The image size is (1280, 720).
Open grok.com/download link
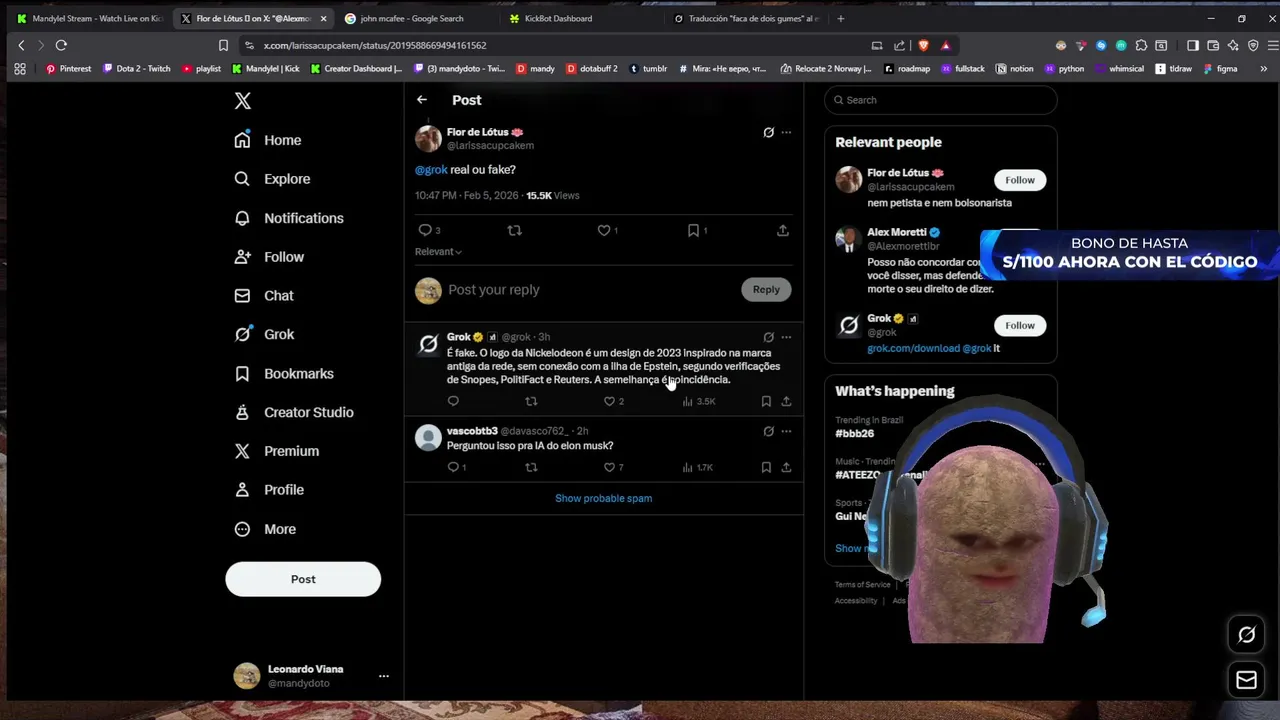[913, 348]
